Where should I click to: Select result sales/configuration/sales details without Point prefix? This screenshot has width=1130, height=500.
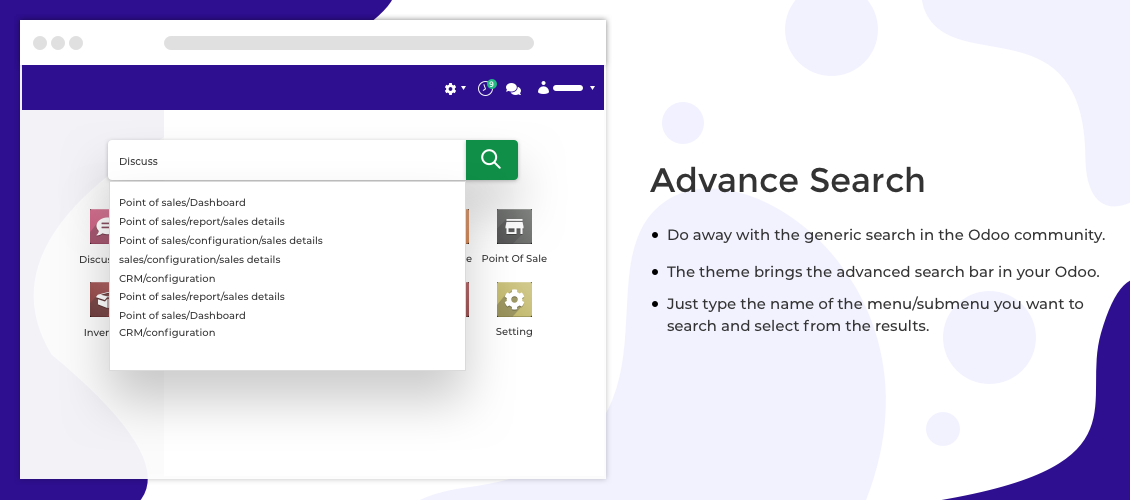coord(200,259)
